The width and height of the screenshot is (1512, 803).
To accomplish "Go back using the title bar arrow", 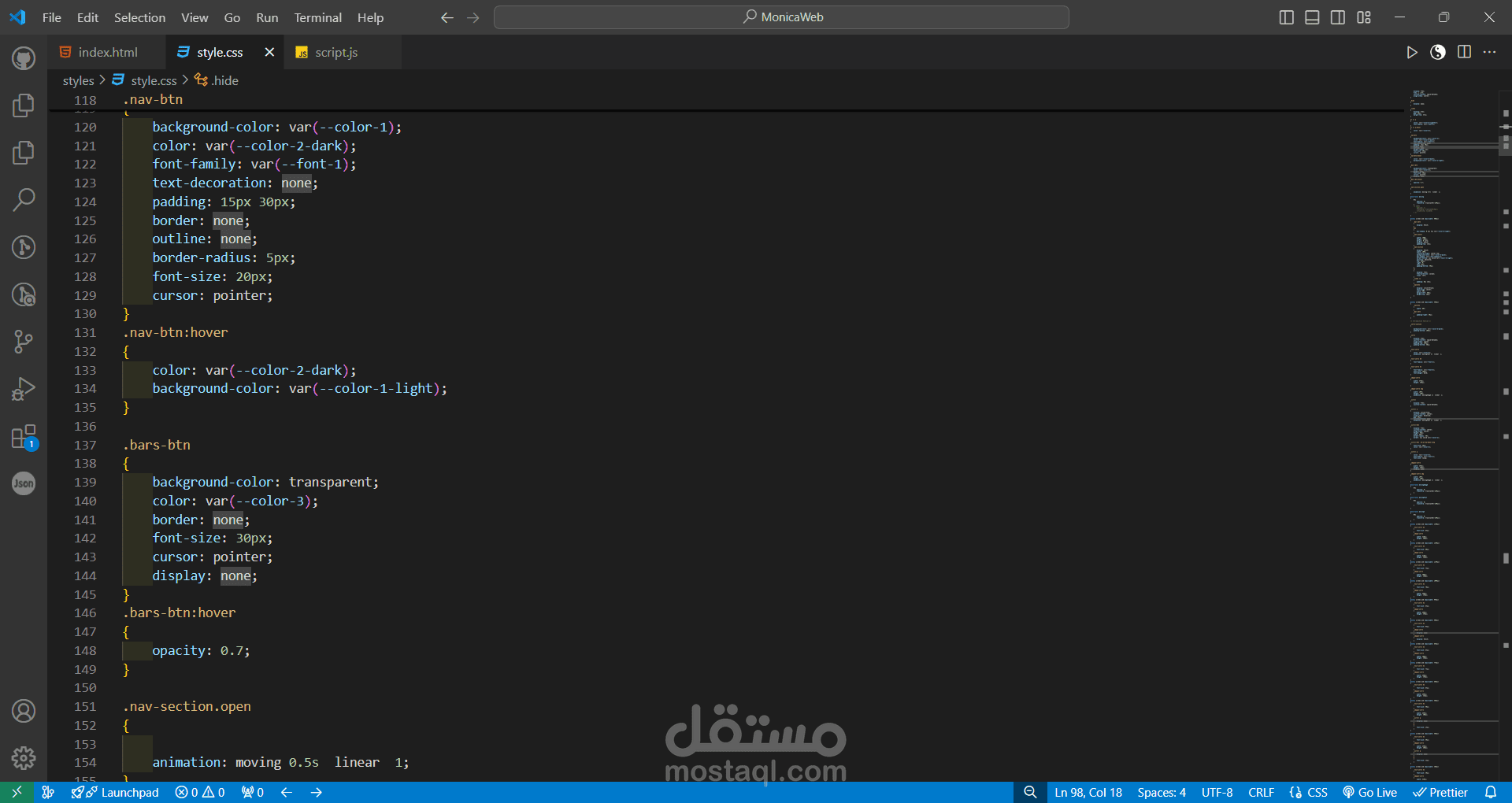I will [447, 17].
